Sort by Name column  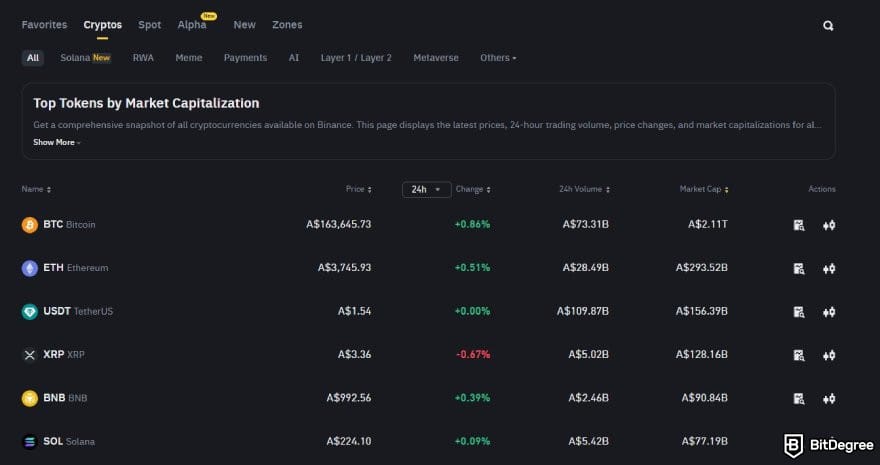(36, 189)
